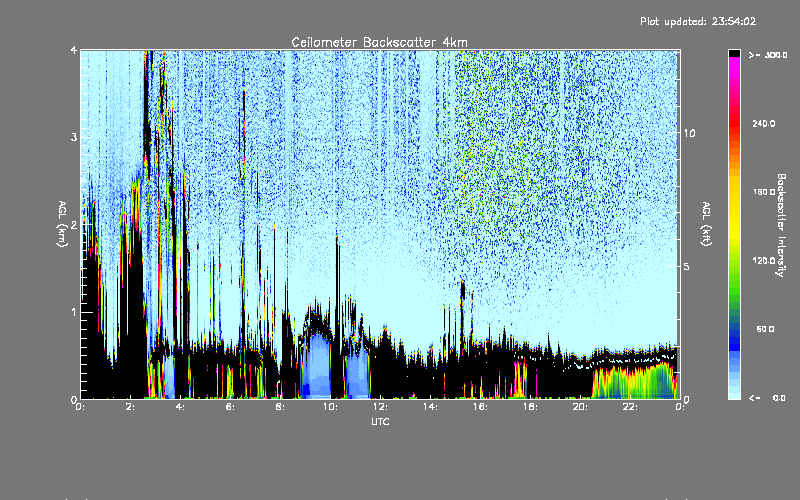
Task: Click the '240.0' colorbar value
Action: tap(764, 123)
